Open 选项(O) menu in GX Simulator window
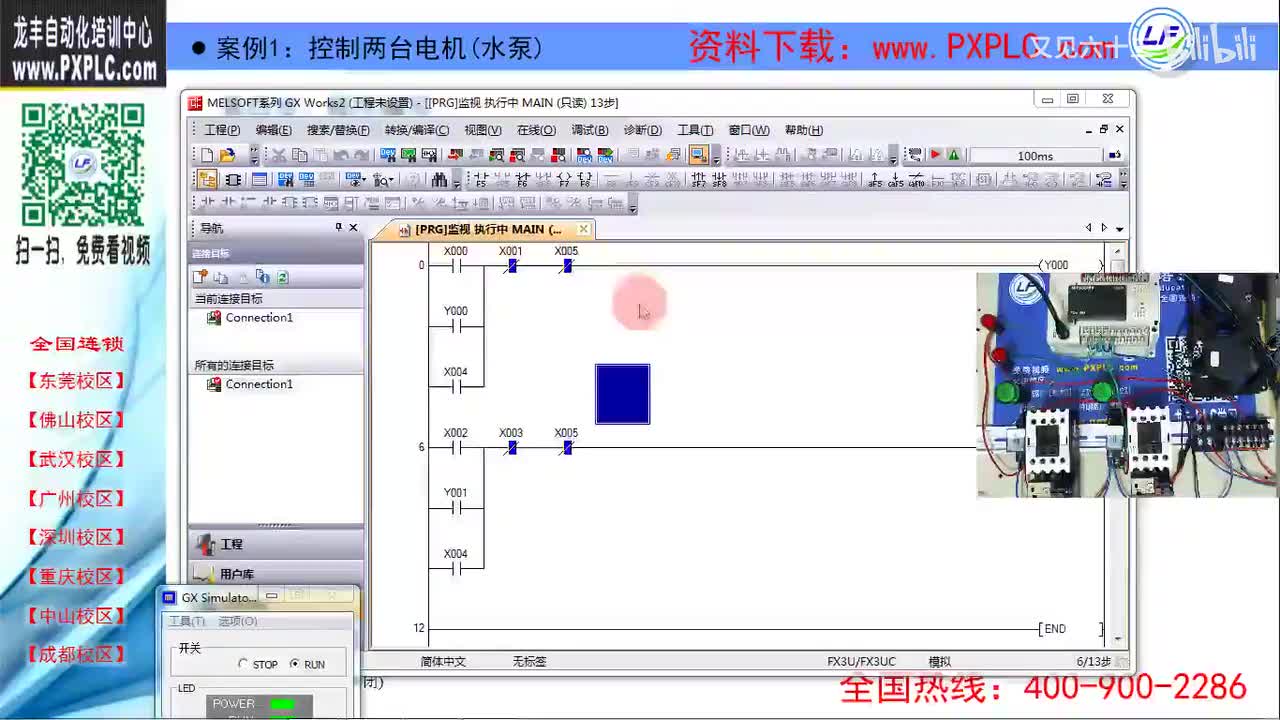 [238, 621]
